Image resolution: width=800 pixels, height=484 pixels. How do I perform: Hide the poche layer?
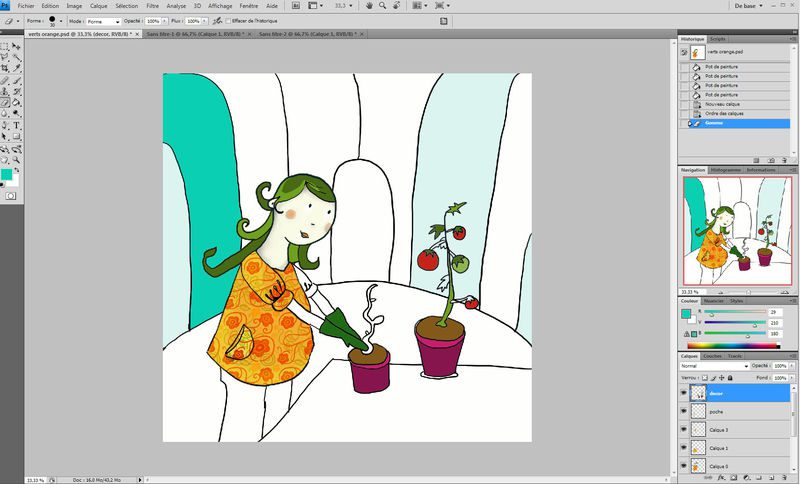pyautogui.click(x=684, y=411)
